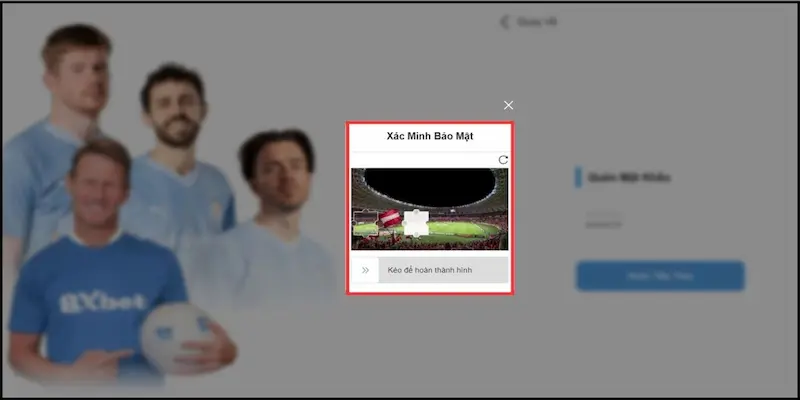This screenshot has height=400, width=800.
Task: Click the double-arrow slider handle
Action: [365, 270]
